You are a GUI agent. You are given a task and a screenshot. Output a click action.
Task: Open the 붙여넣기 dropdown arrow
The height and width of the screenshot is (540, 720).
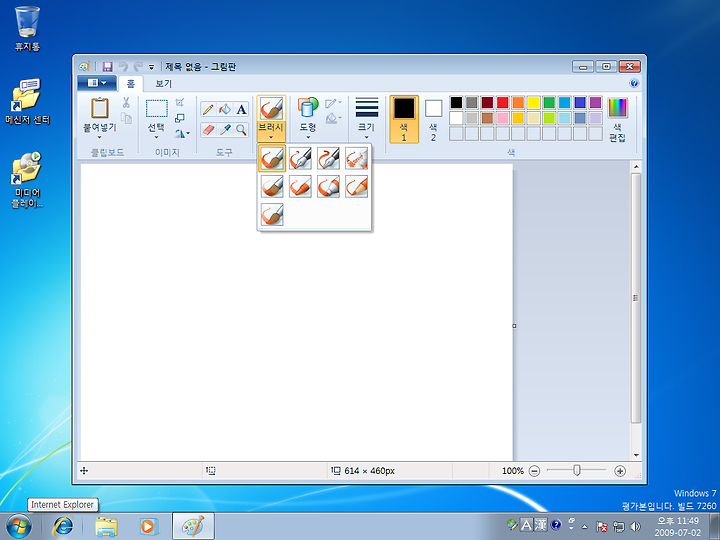100,137
